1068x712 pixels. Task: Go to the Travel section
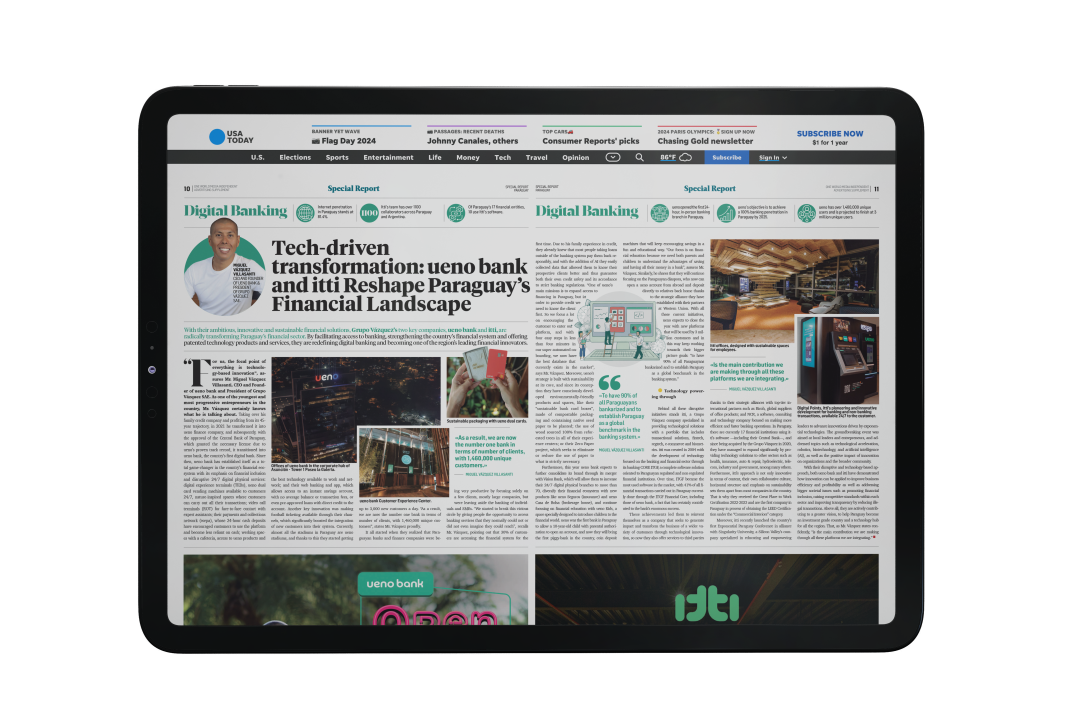coord(537,157)
